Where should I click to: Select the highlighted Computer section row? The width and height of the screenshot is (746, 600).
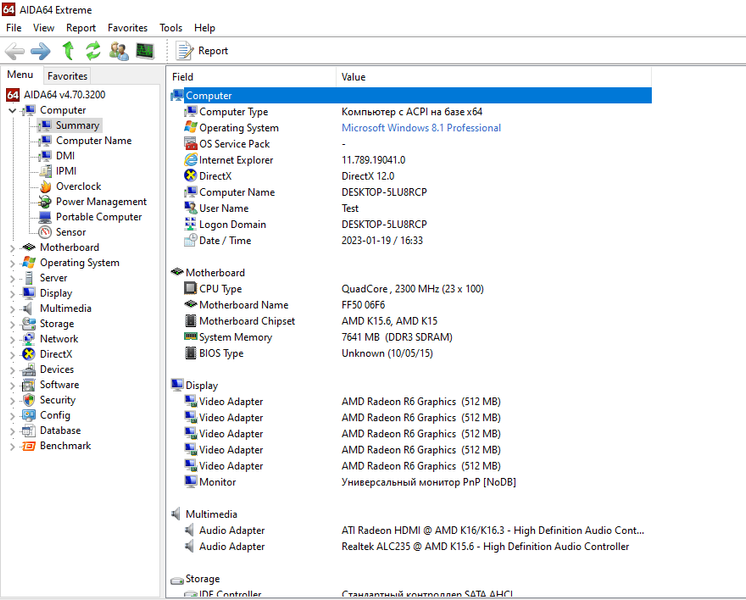tap(411, 95)
